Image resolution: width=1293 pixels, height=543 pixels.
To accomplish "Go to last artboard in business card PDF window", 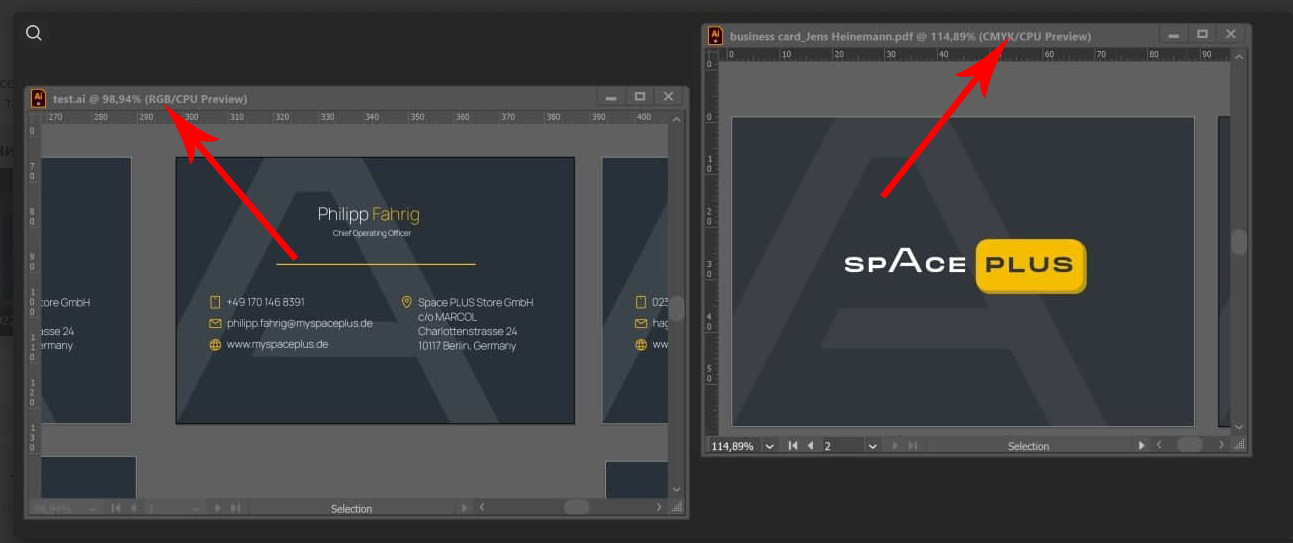I will pos(912,446).
